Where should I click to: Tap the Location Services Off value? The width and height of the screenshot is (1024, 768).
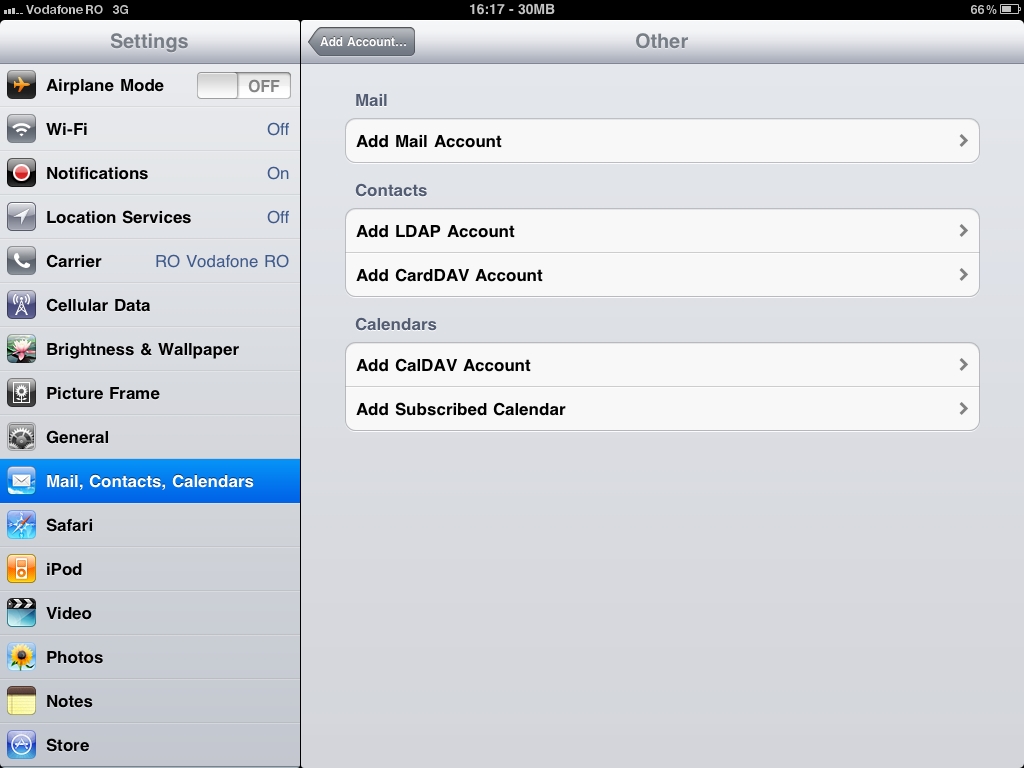click(x=278, y=217)
